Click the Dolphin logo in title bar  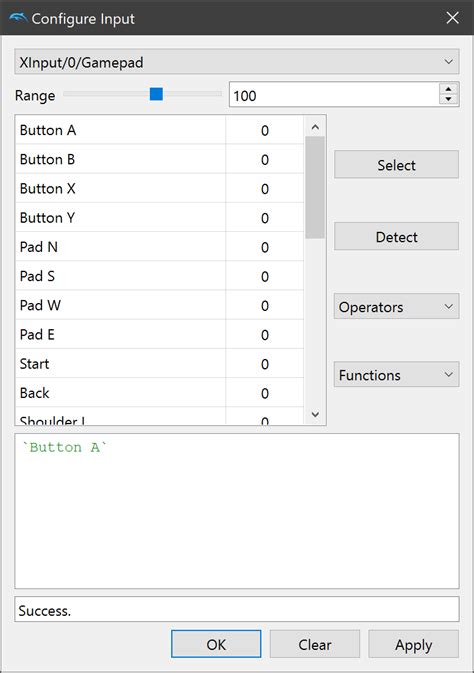18,18
